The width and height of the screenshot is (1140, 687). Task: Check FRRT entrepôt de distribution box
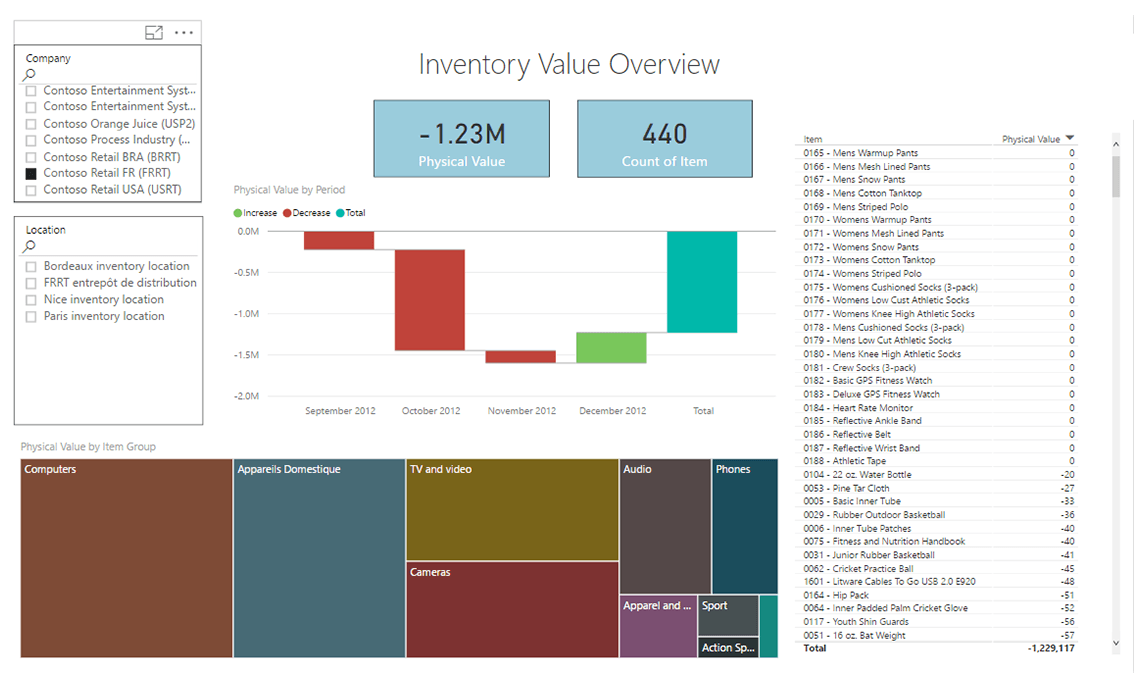31,284
